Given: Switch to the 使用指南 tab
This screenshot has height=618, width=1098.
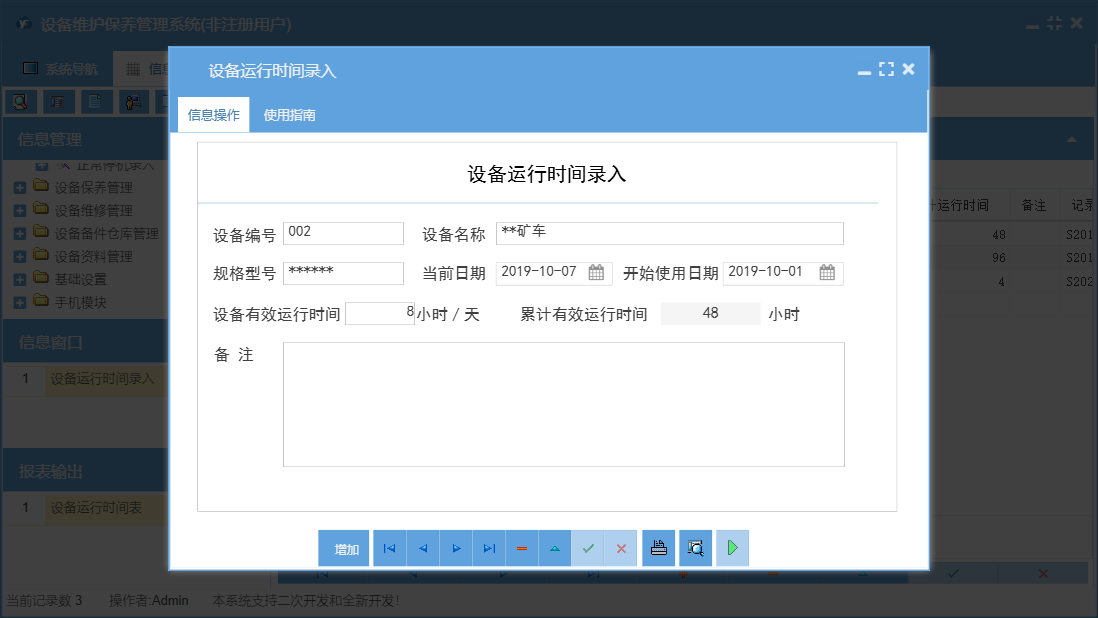Looking at the screenshot, I should click(289, 114).
